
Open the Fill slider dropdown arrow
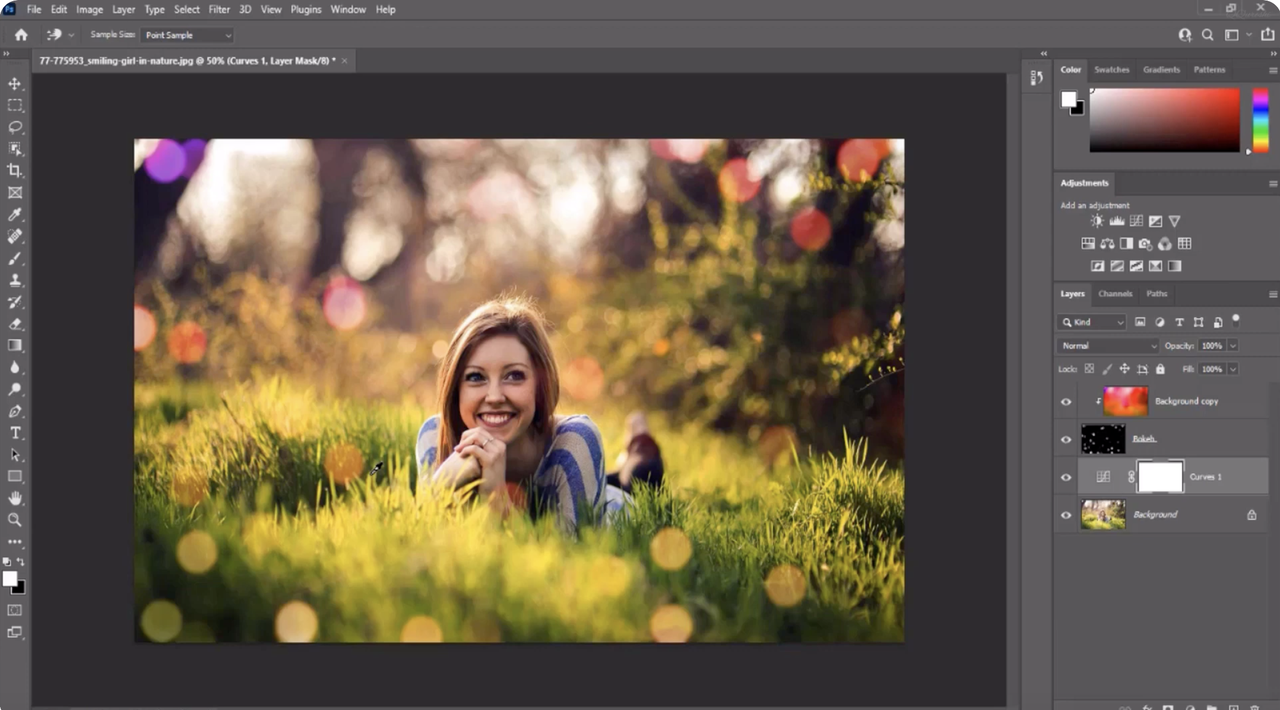pos(1233,369)
